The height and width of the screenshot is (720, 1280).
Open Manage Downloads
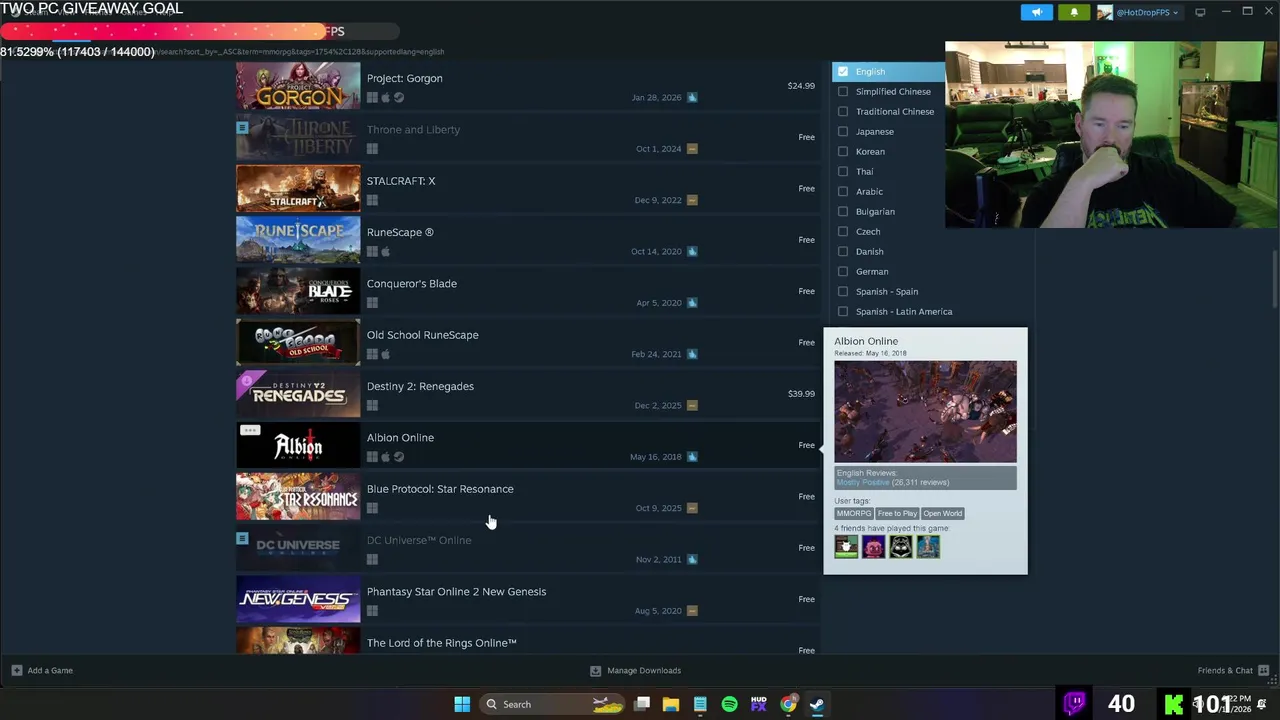[x=635, y=670]
